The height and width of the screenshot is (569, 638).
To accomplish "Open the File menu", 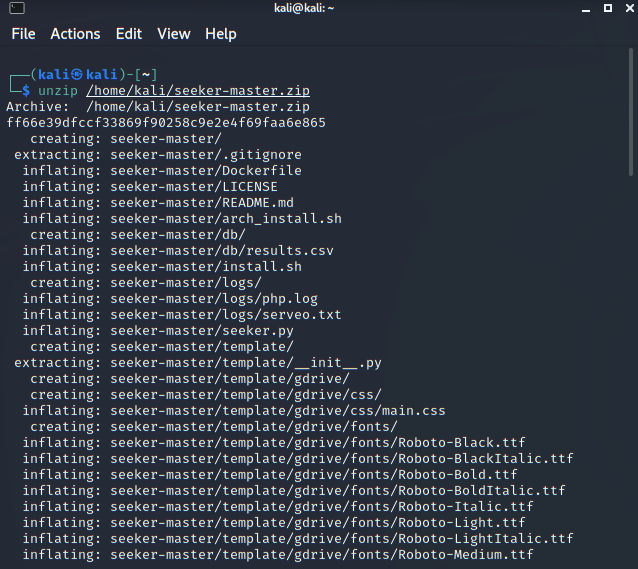I will click(23, 34).
